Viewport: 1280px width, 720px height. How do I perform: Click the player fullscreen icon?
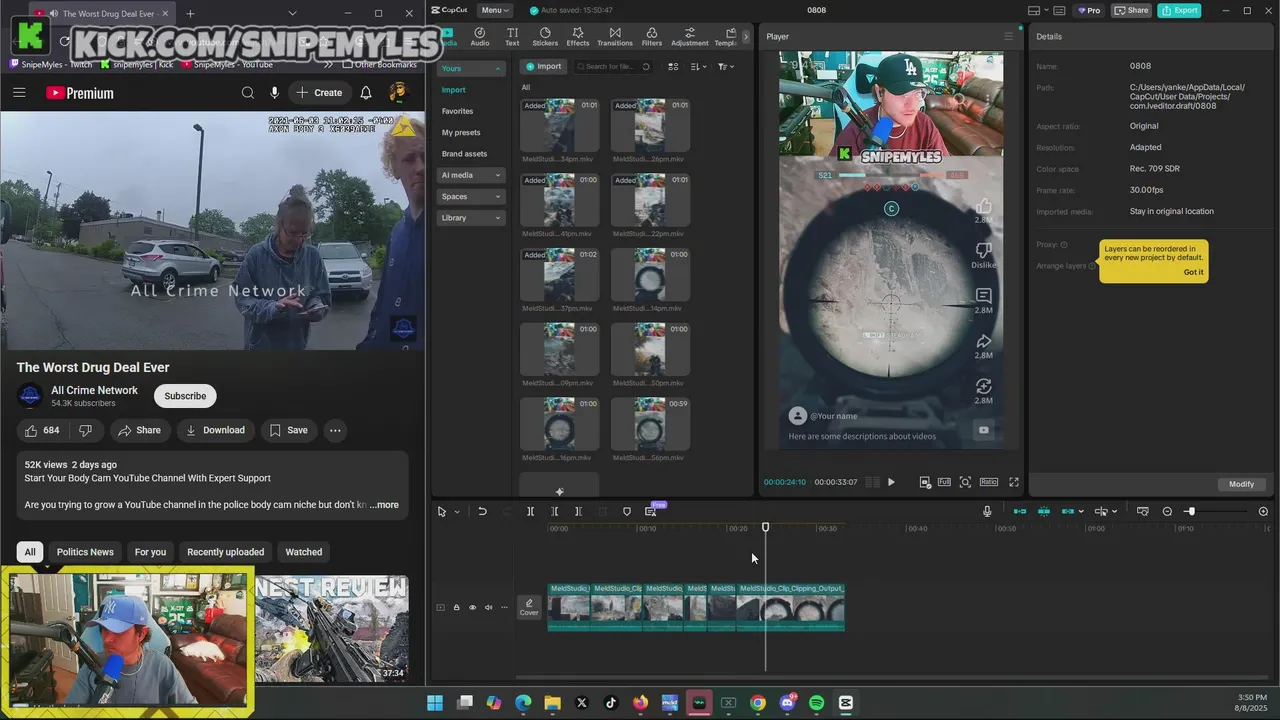pyautogui.click(x=1013, y=482)
